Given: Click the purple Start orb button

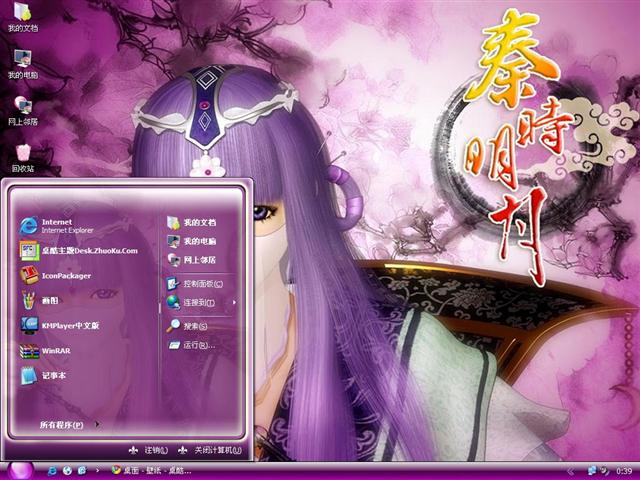Looking at the screenshot, I should (20, 471).
